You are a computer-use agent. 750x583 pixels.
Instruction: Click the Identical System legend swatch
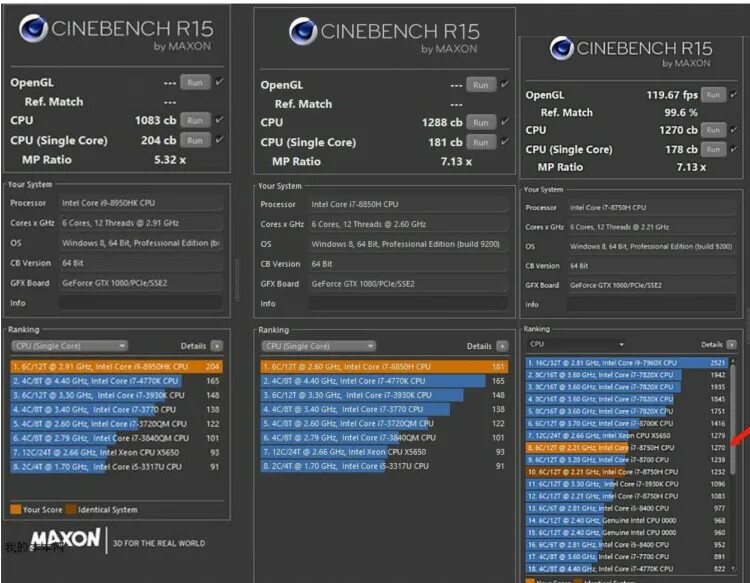(70, 509)
